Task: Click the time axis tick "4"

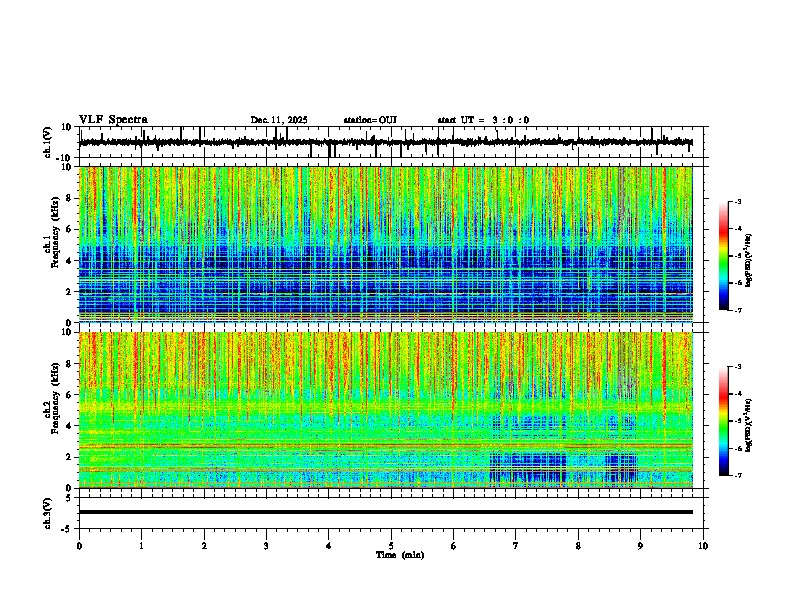Action: pyautogui.click(x=329, y=546)
